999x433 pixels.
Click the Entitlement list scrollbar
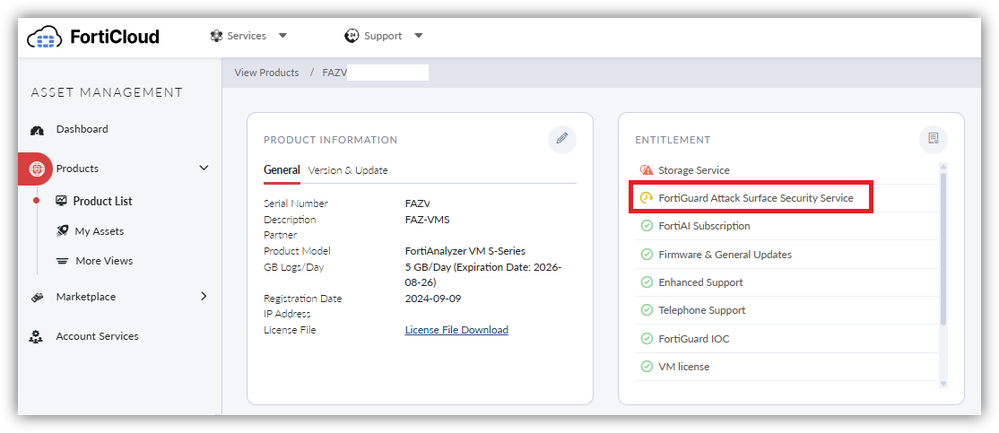coord(943,250)
